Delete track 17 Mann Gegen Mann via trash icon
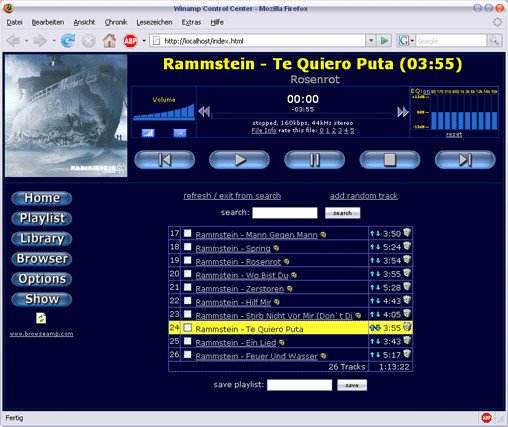 [407, 232]
